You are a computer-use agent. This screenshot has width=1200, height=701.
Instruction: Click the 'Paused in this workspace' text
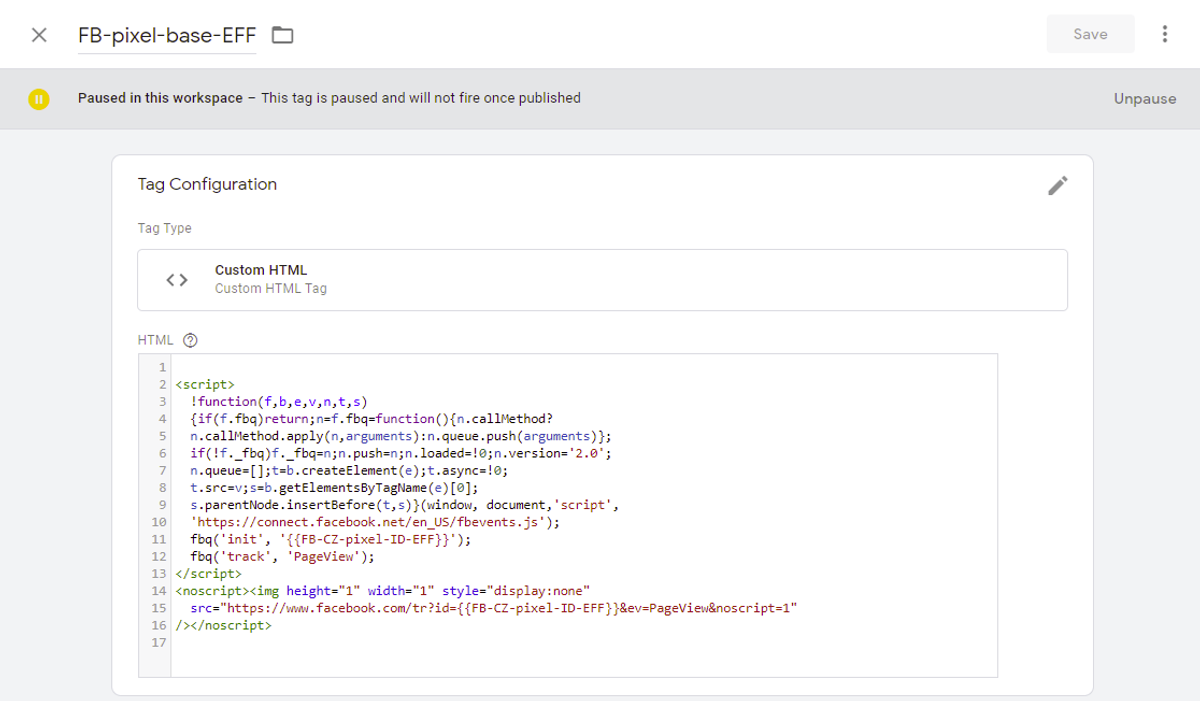pyautogui.click(x=160, y=98)
